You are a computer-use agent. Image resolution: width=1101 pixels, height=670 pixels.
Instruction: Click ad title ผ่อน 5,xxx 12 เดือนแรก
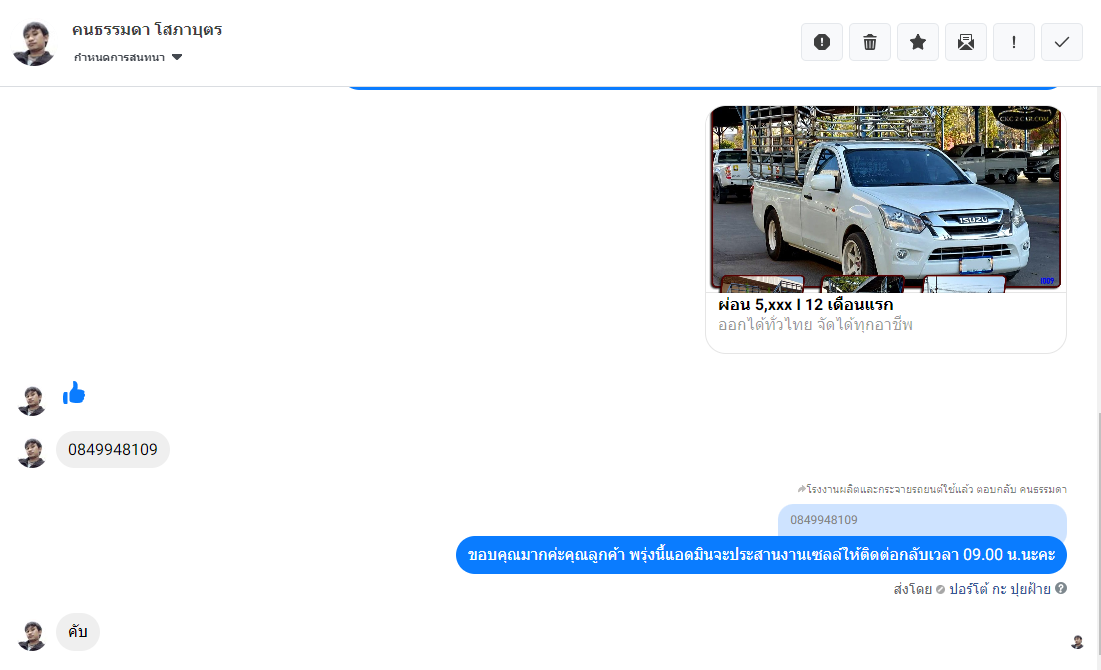[x=806, y=305]
